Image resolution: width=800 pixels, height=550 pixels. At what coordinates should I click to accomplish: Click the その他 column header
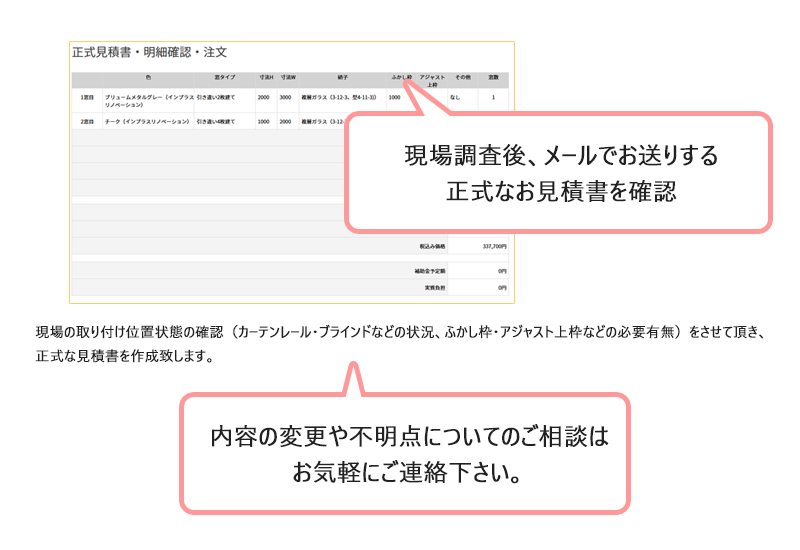tap(463, 77)
